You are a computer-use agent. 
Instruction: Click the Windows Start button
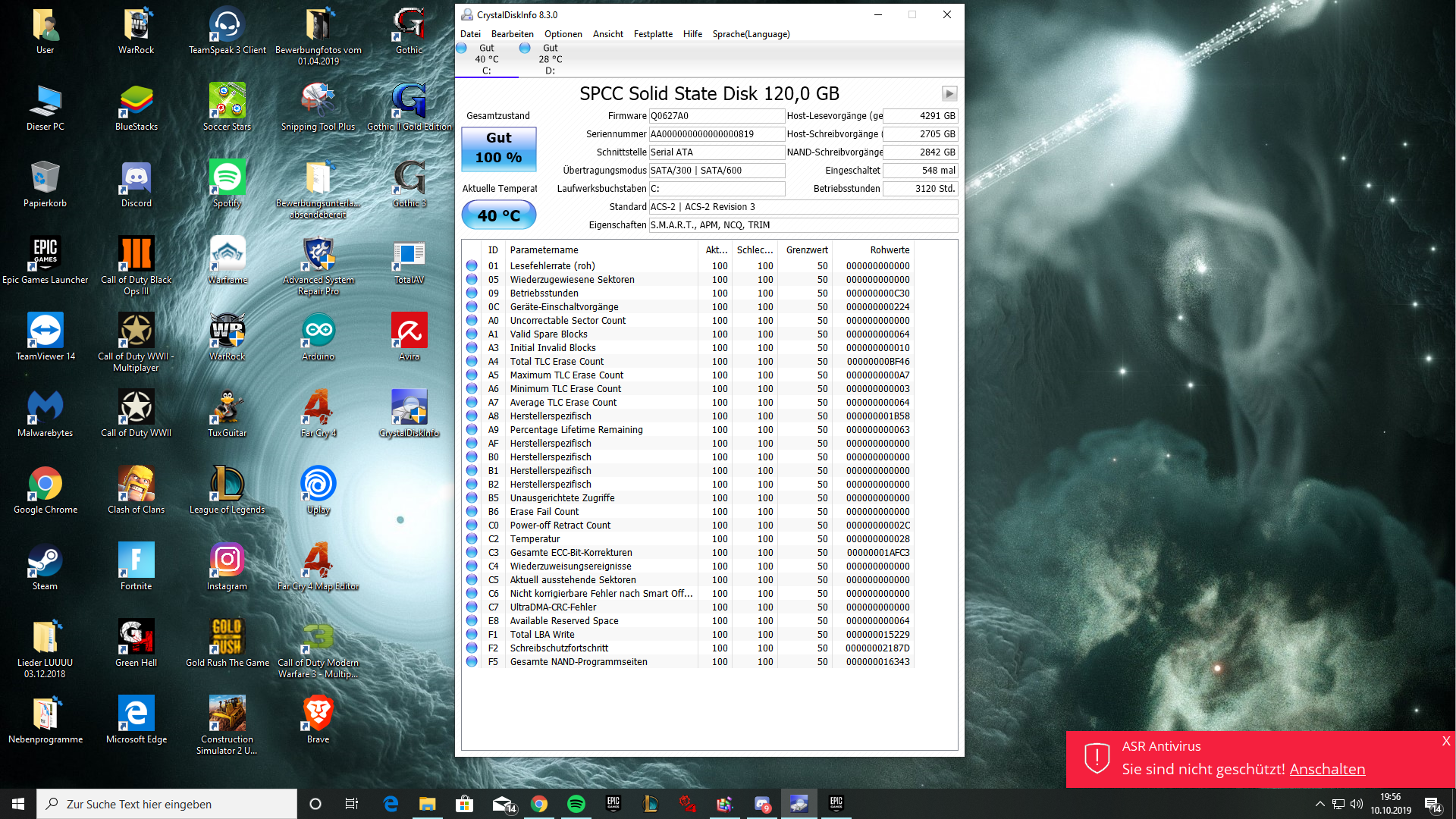click(18, 804)
